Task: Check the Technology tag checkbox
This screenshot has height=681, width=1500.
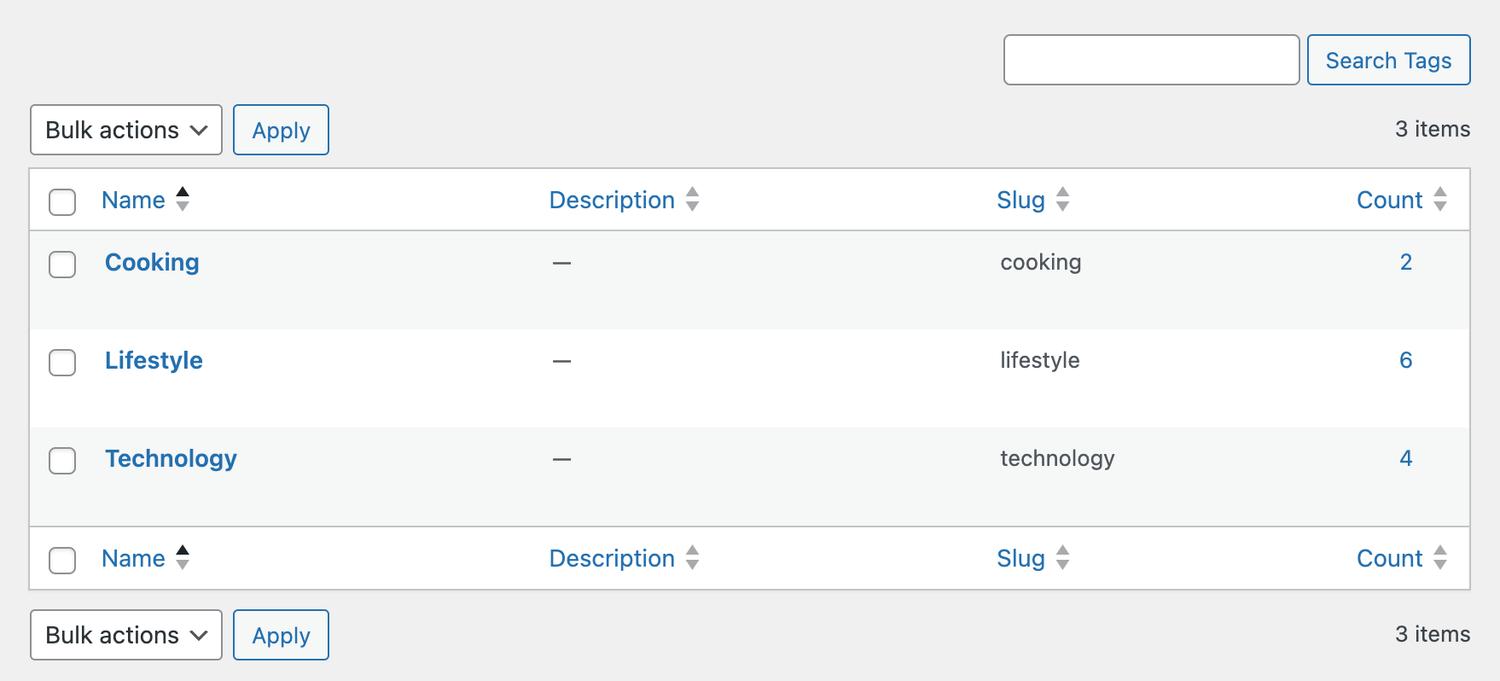Action: [62, 460]
